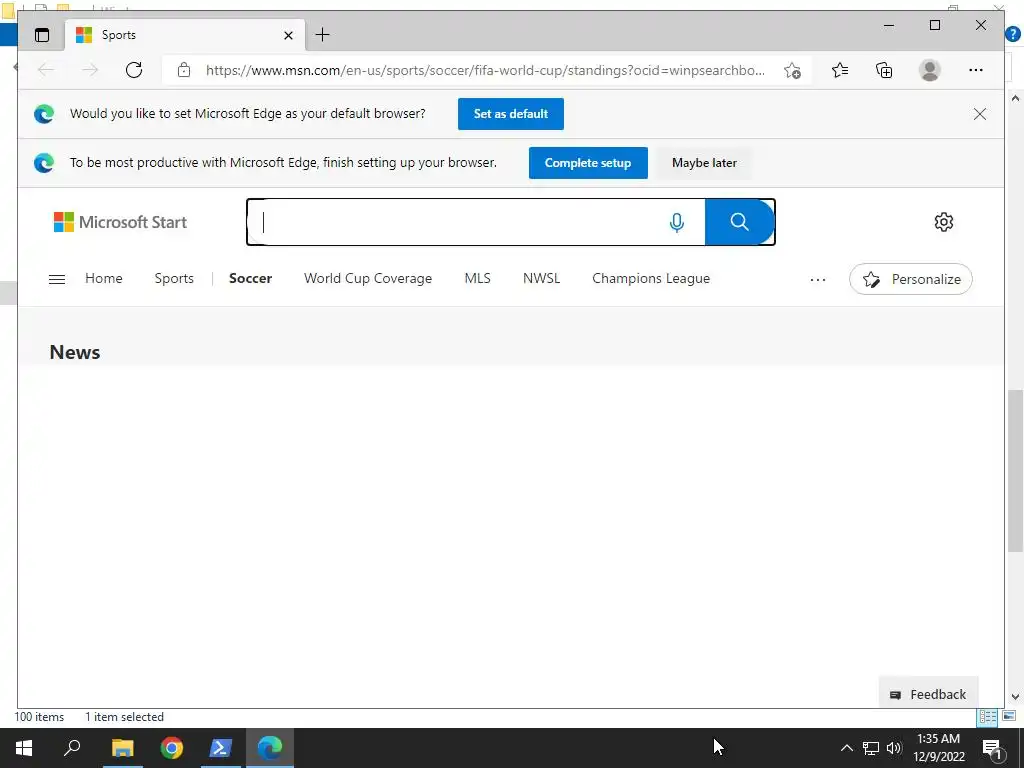Switch File Explorer to large icons view
Image resolution: width=1024 pixels, height=768 pixels.
tap(1009, 716)
